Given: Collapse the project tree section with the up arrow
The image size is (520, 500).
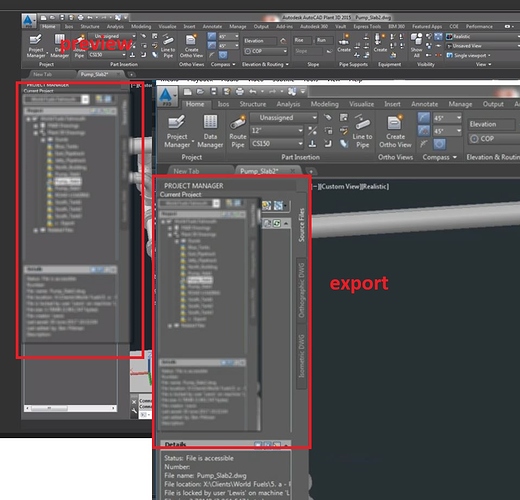Looking at the screenshot, I should 286,223.
